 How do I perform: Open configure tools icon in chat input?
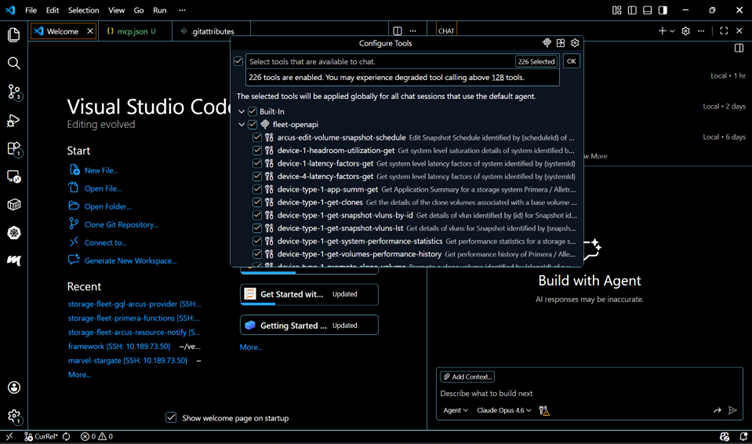(x=544, y=410)
